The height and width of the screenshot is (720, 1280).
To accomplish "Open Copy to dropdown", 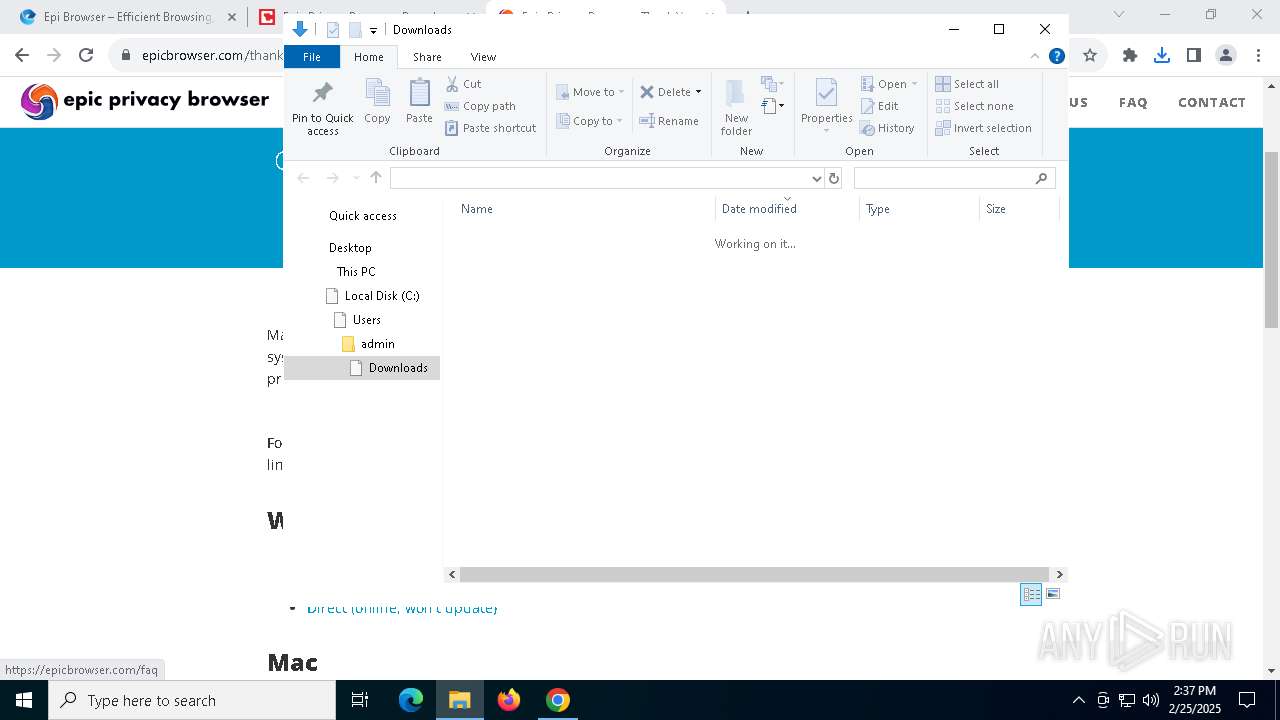I will pyautogui.click(x=590, y=121).
